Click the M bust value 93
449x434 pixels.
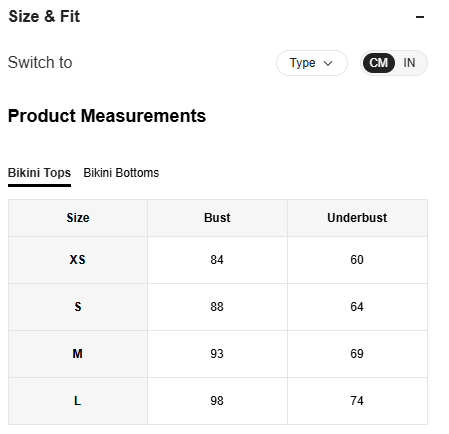click(x=217, y=354)
